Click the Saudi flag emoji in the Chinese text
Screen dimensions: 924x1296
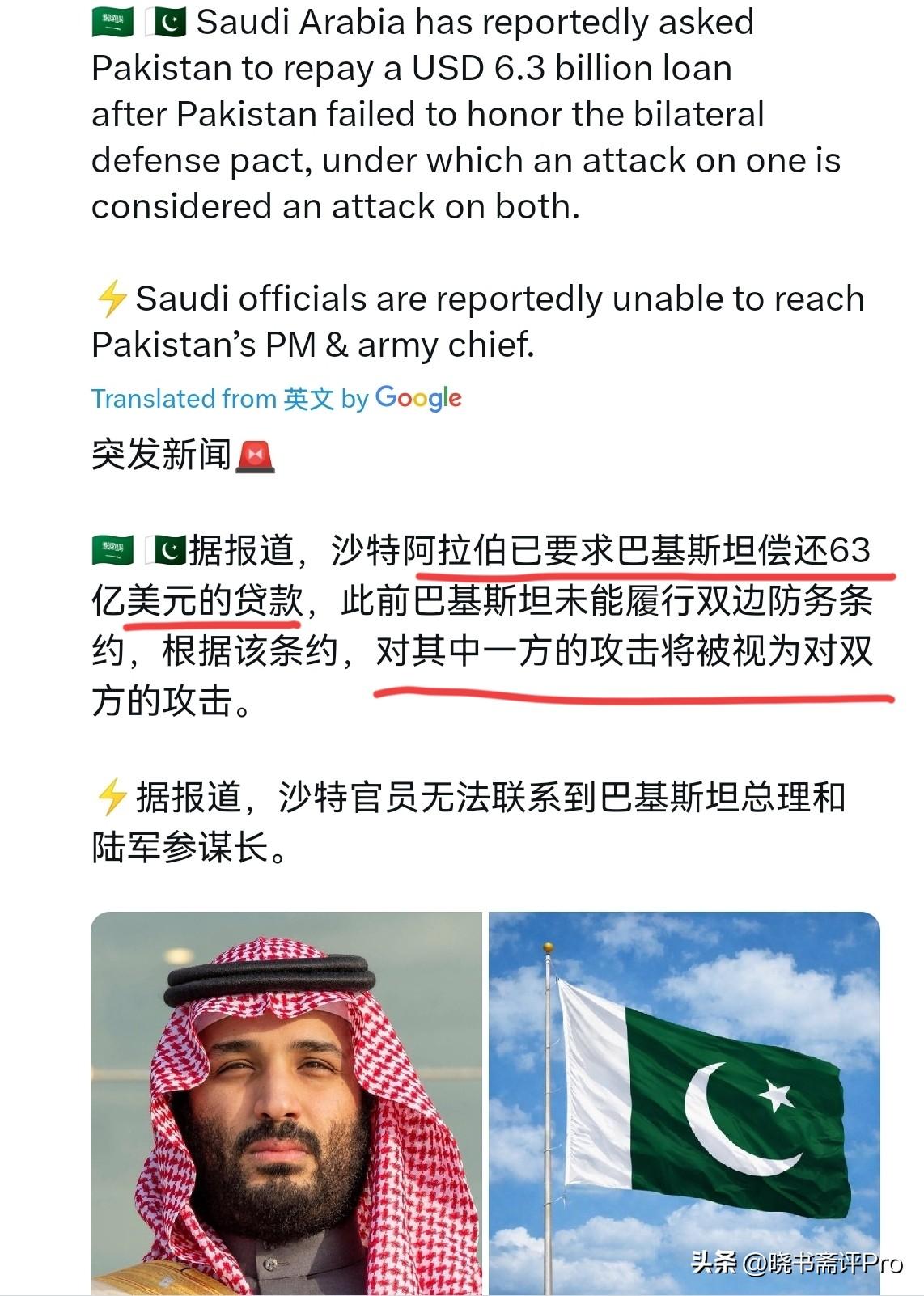tap(112, 551)
